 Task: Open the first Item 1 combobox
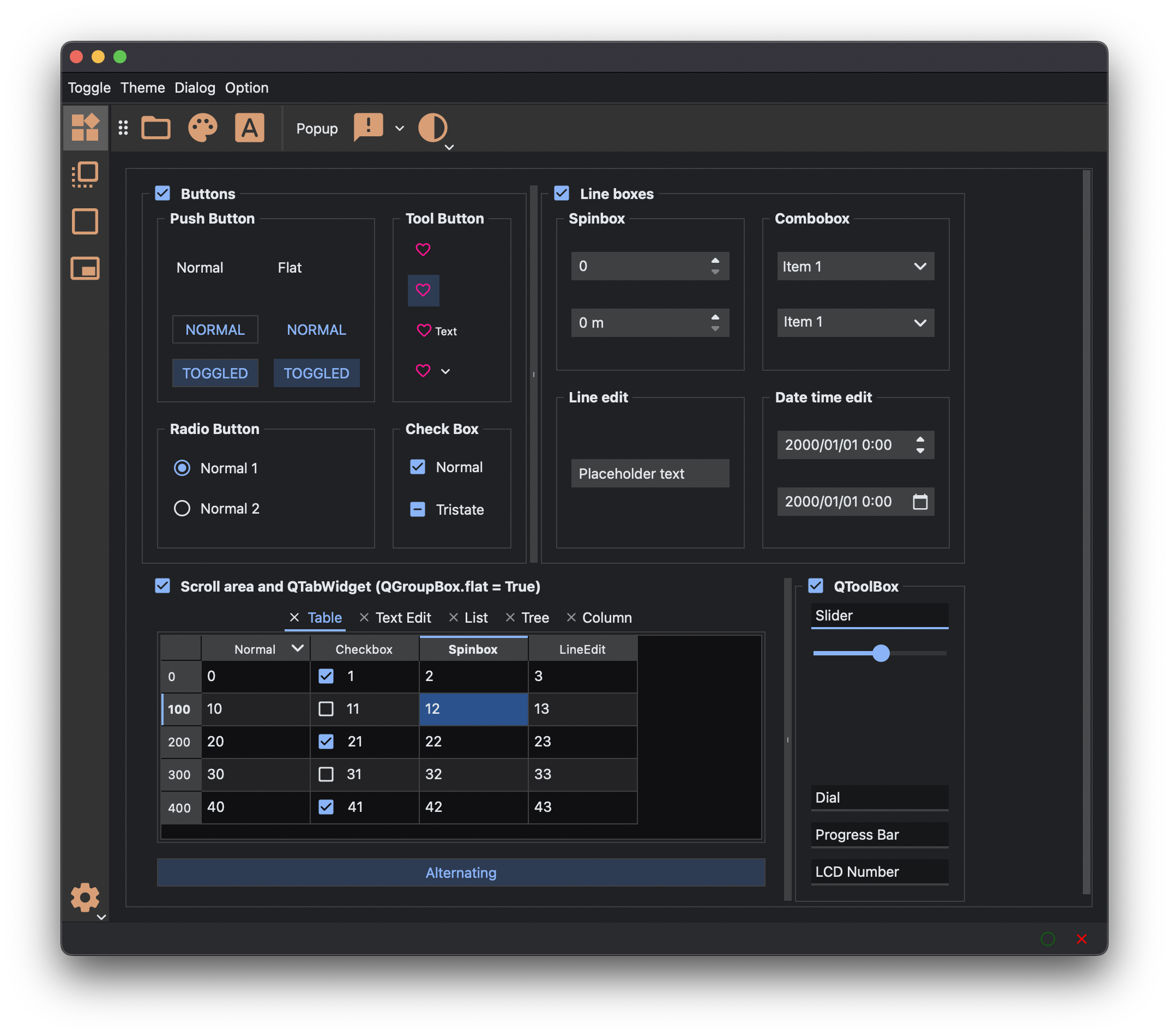[855, 266]
